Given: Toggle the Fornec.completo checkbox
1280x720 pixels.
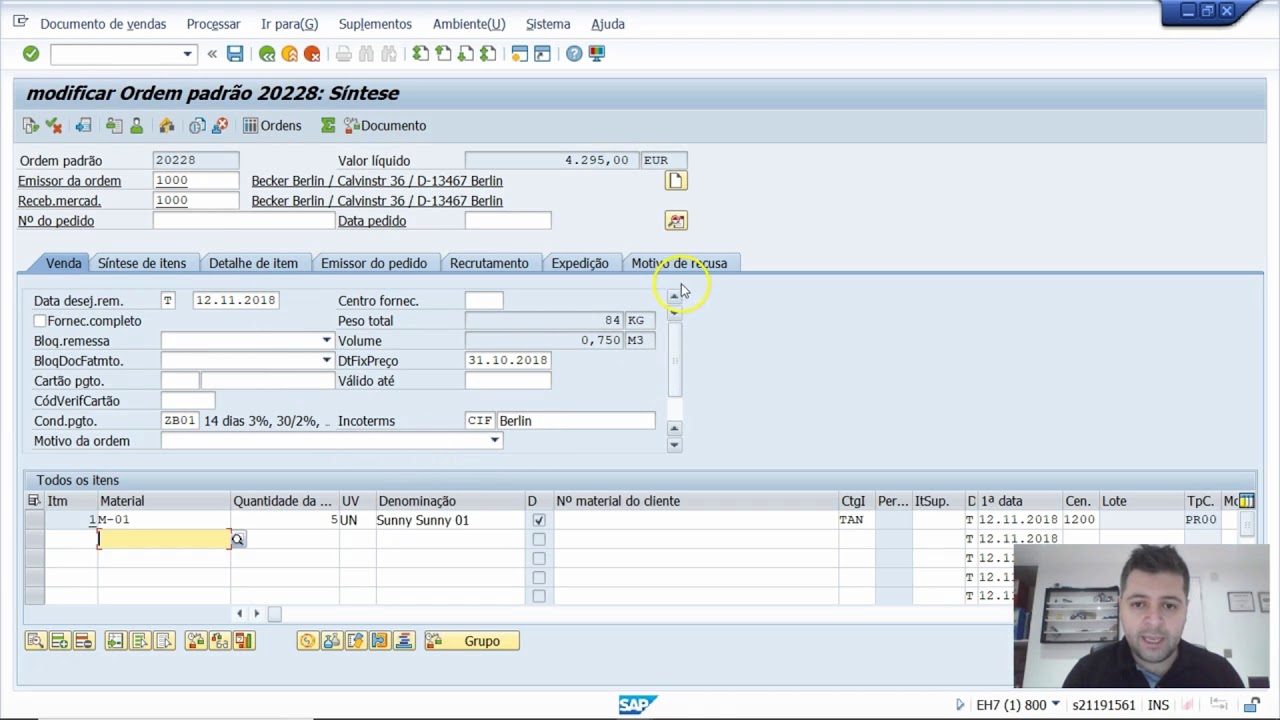Looking at the screenshot, I should [x=40, y=321].
